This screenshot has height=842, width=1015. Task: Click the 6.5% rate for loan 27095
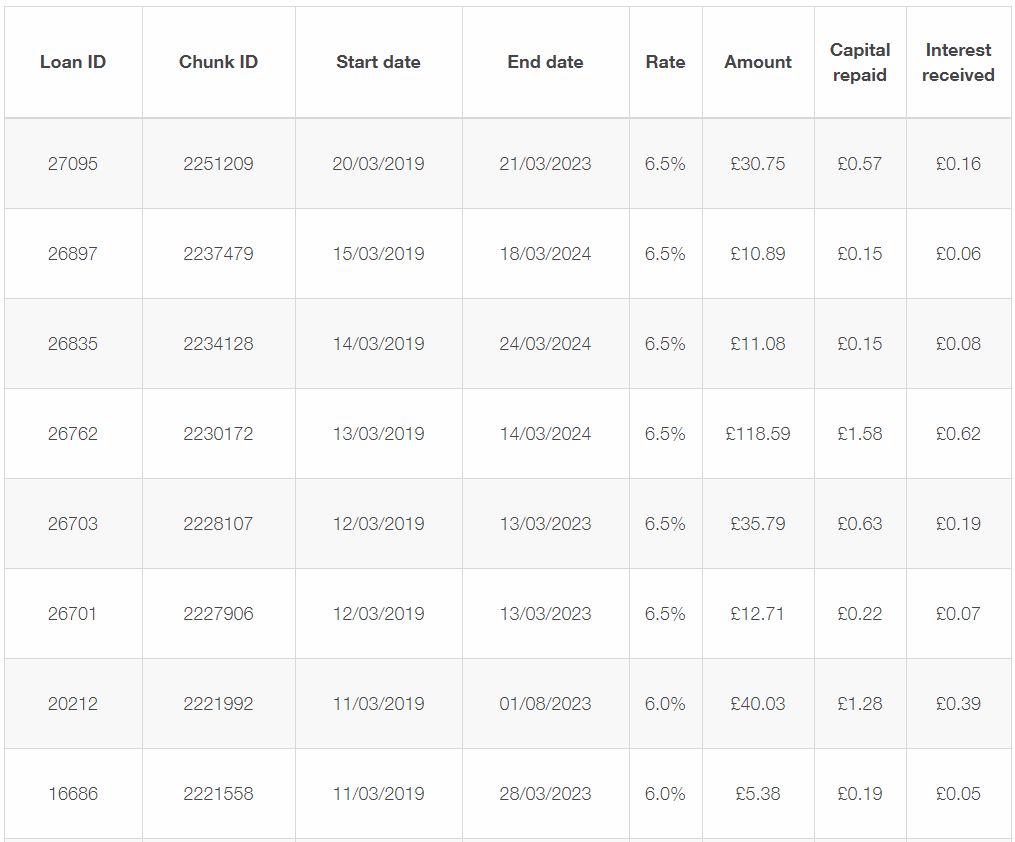tap(665, 164)
